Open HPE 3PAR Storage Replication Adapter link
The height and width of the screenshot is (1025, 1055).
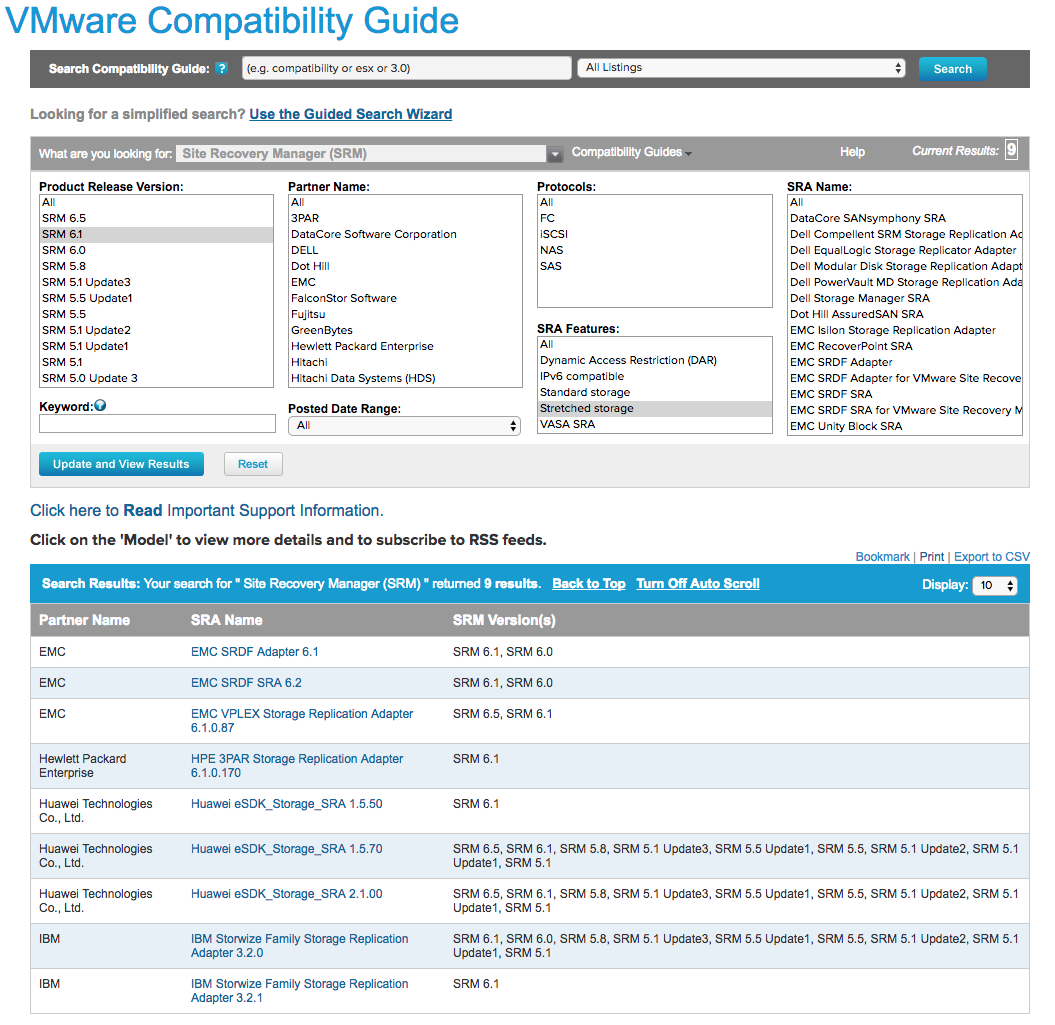click(x=297, y=766)
